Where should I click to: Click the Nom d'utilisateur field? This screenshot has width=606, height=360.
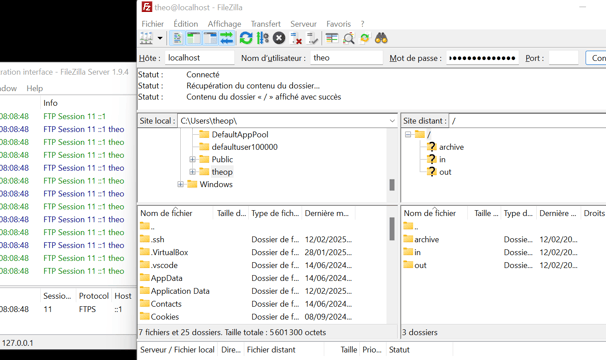346,58
